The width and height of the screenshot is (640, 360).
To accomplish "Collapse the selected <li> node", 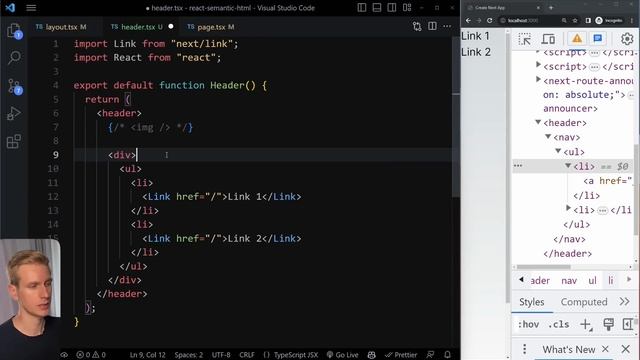I will click(568, 166).
